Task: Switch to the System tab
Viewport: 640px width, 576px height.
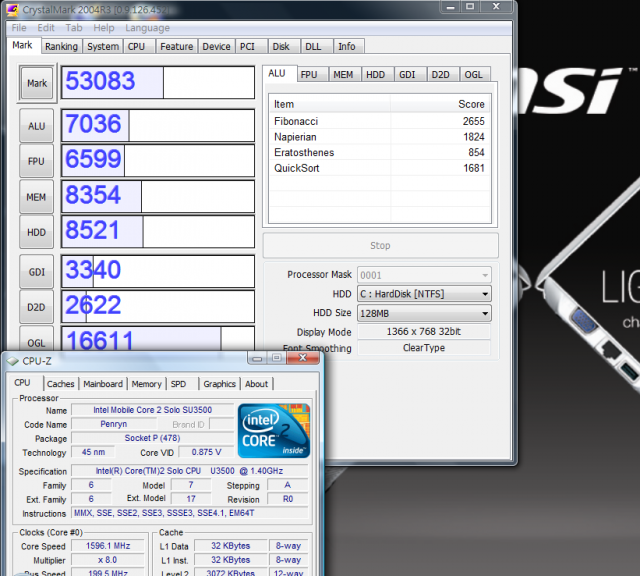Action: point(103,47)
